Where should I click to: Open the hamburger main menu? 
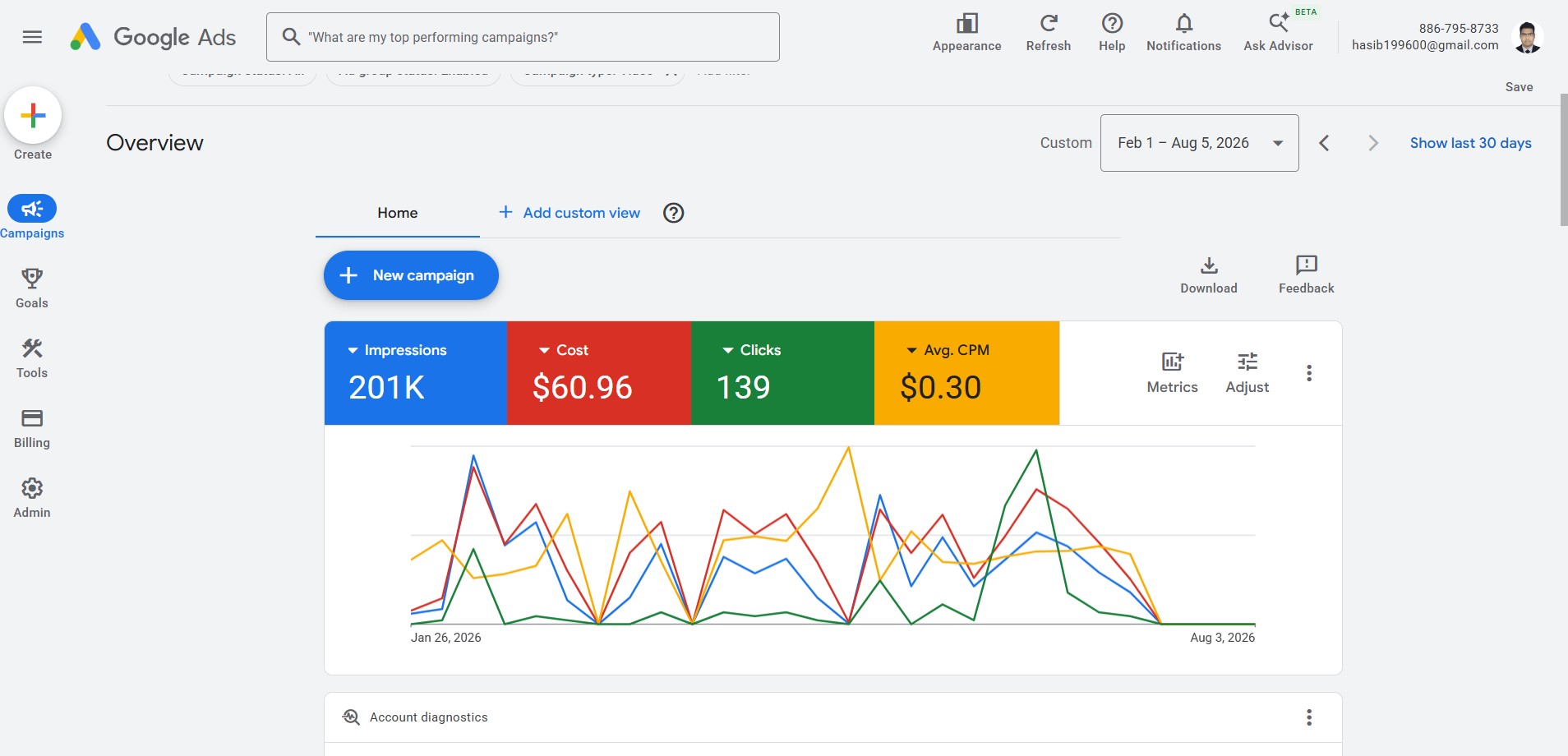tap(32, 37)
